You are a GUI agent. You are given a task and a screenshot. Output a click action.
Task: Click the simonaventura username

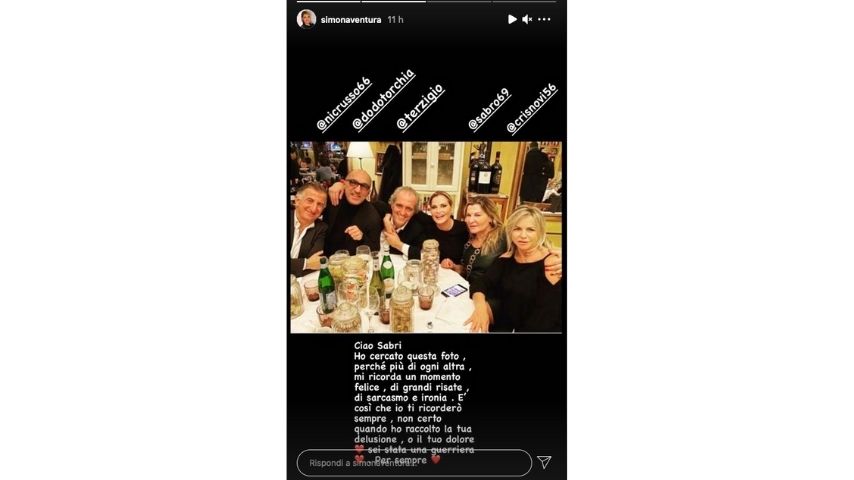point(351,20)
